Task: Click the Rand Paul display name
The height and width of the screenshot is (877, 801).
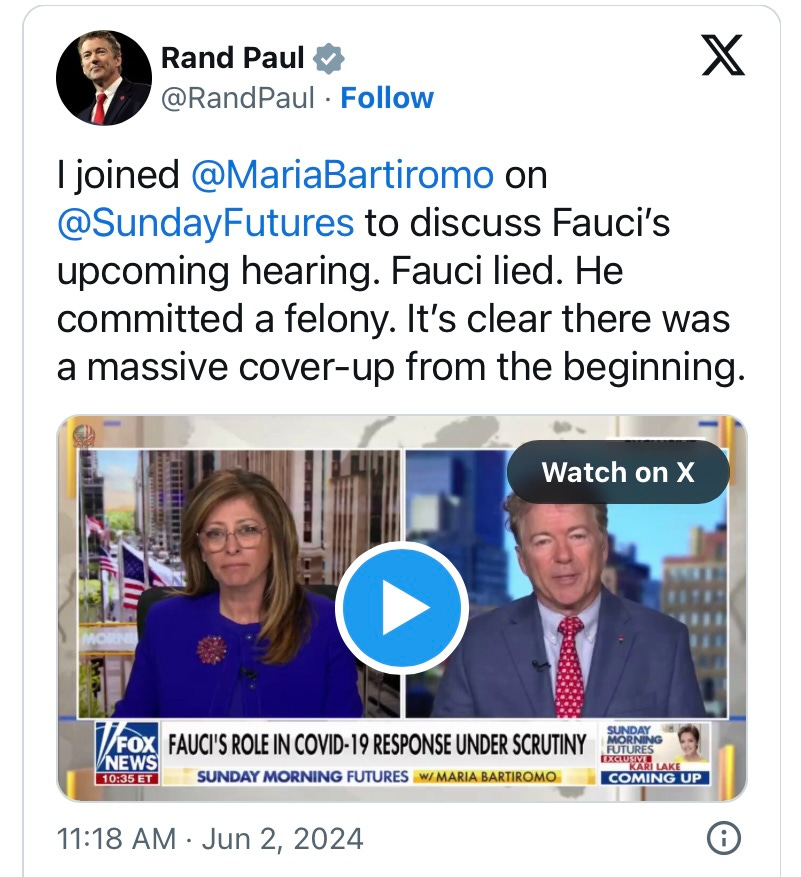Action: tap(233, 58)
